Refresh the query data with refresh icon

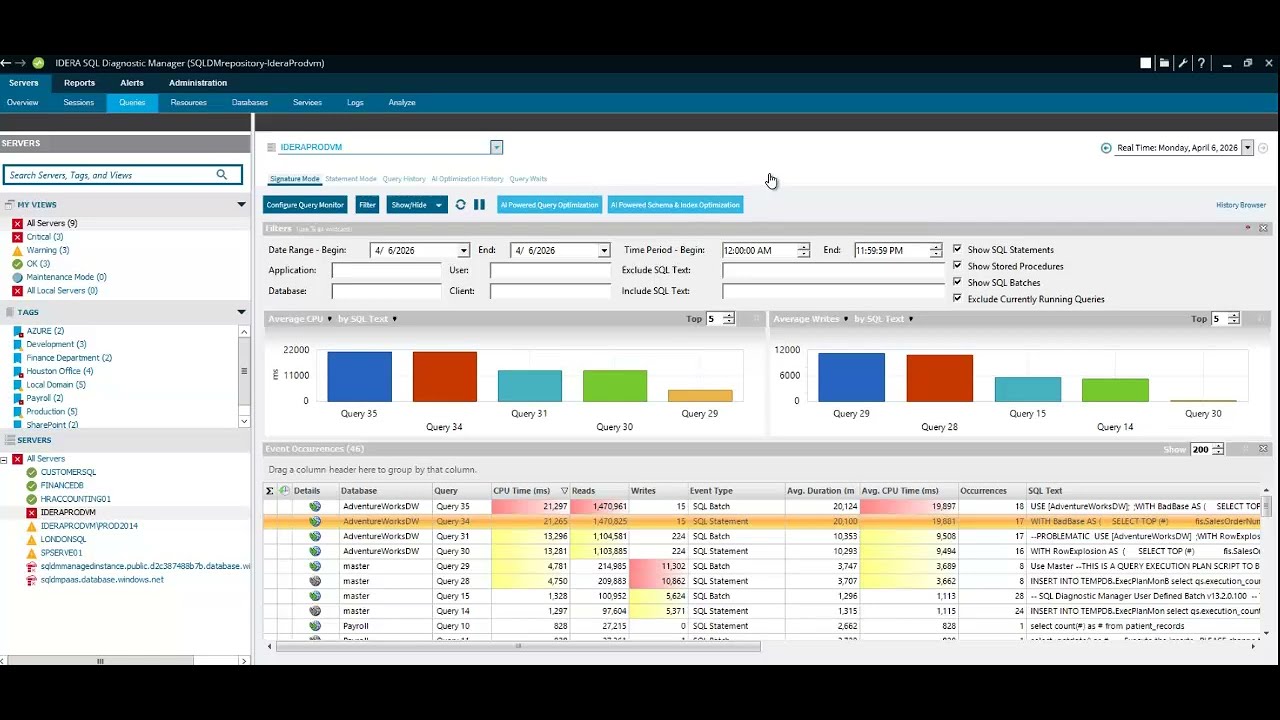click(460, 205)
